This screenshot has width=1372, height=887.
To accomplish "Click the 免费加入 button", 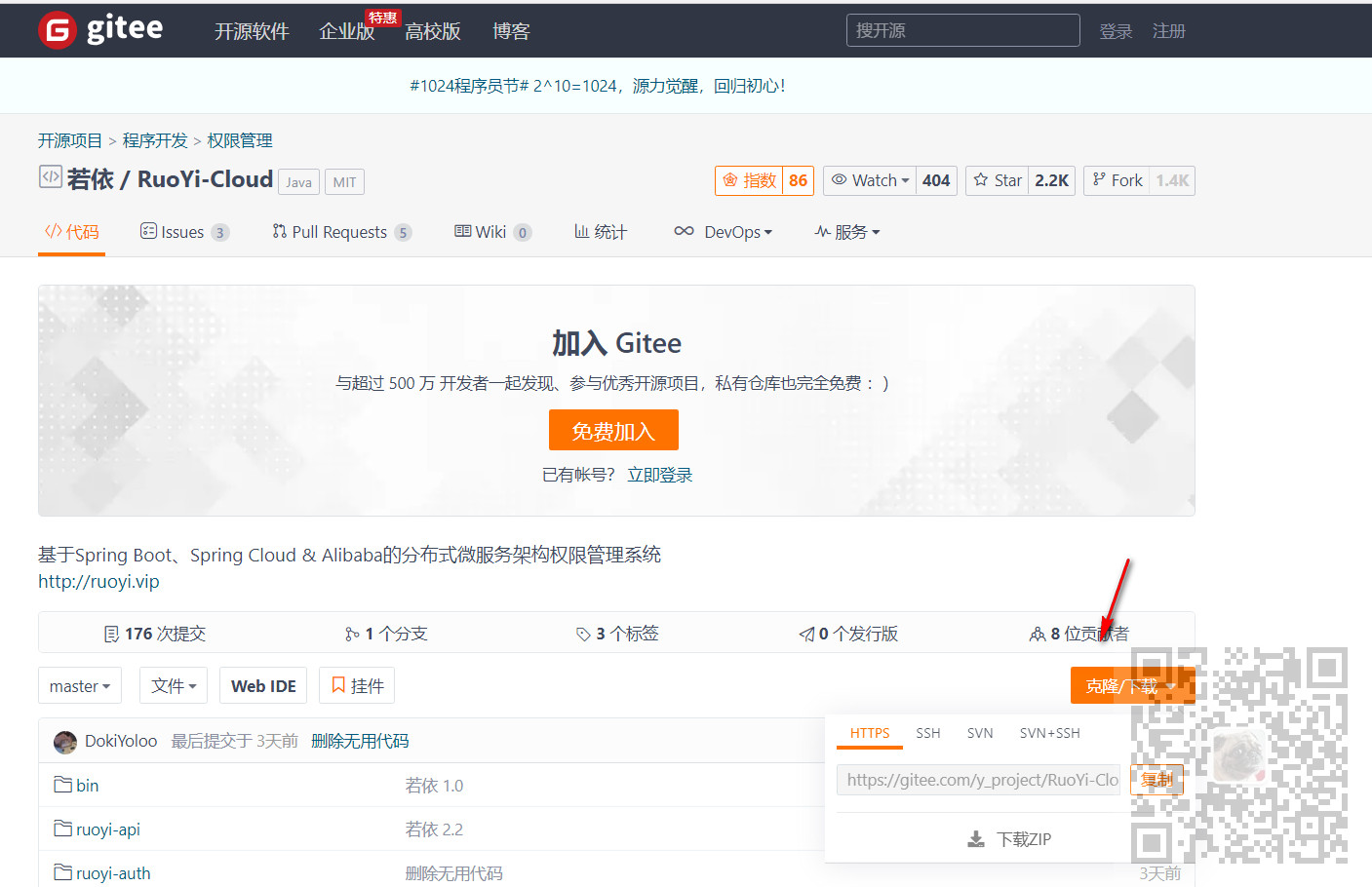I will (x=613, y=430).
